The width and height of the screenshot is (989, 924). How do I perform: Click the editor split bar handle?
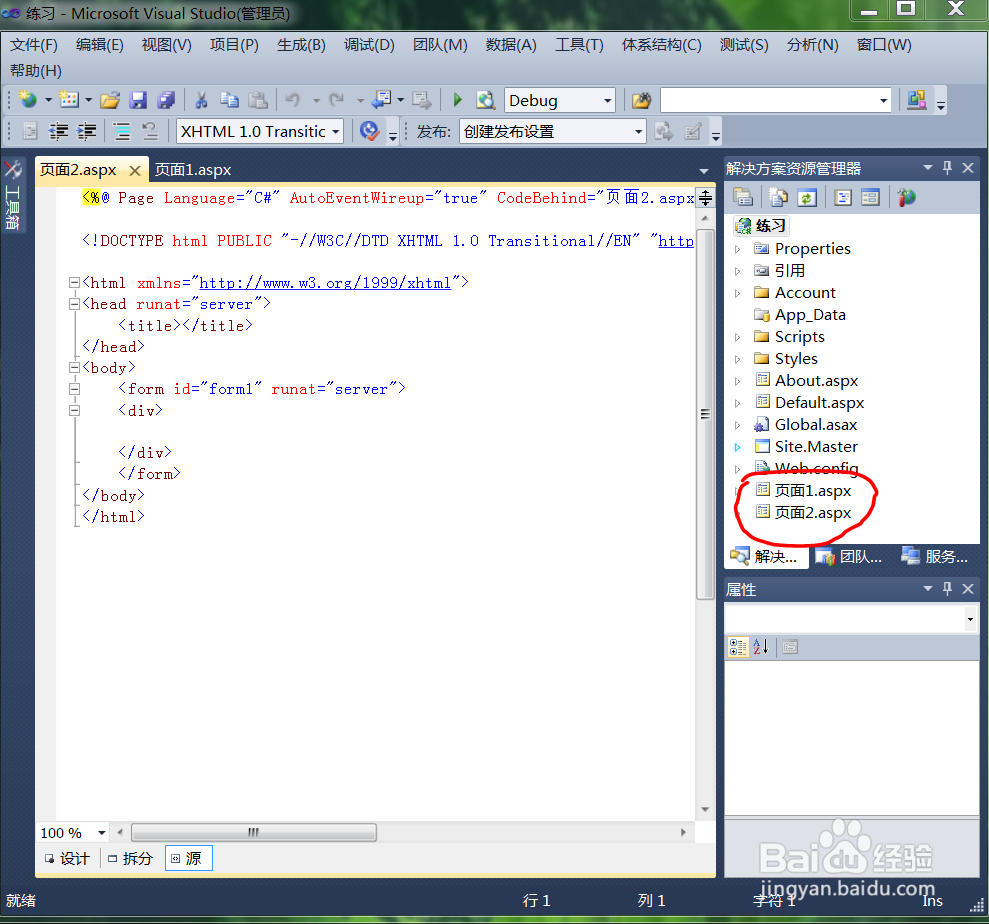point(705,197)
